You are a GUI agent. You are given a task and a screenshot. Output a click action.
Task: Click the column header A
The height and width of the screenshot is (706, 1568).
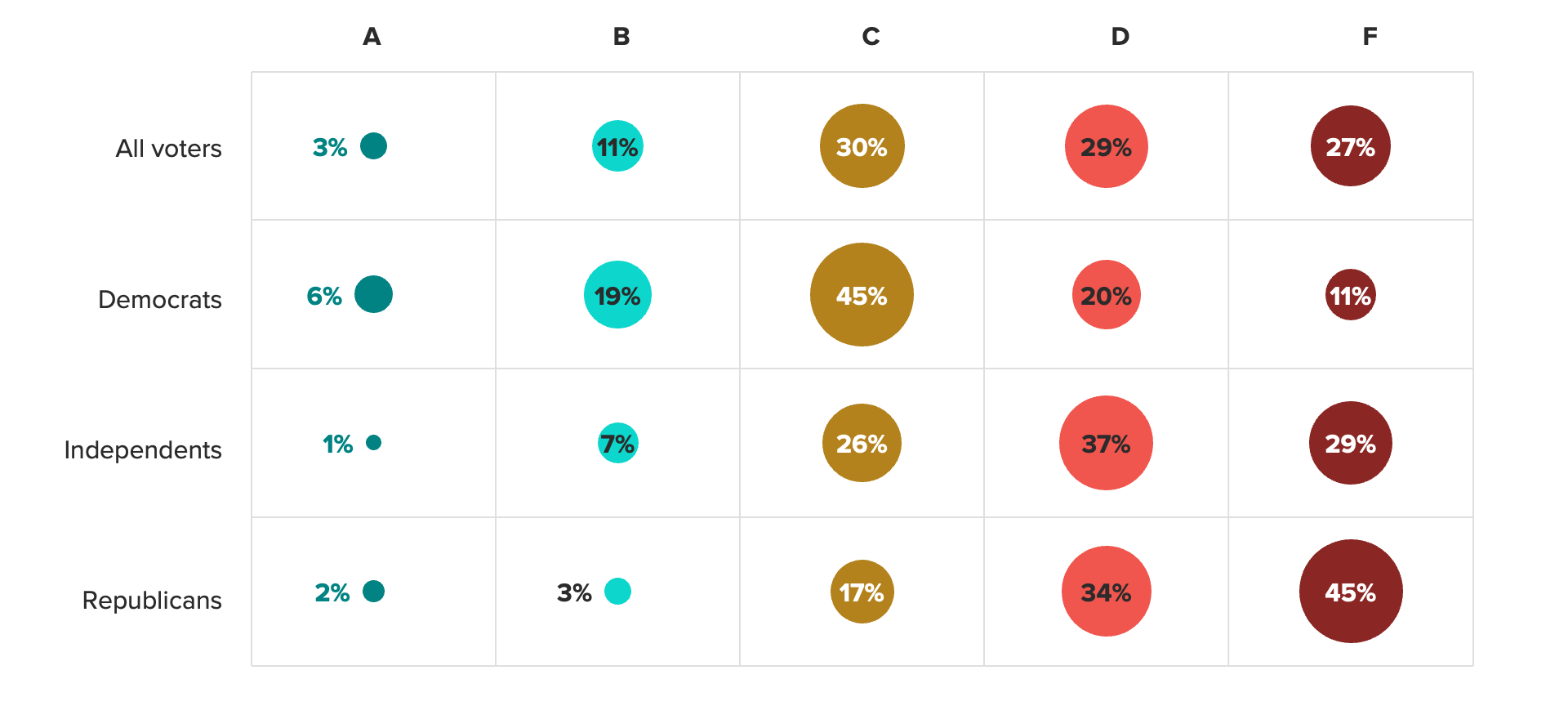(x=372, y=37)
